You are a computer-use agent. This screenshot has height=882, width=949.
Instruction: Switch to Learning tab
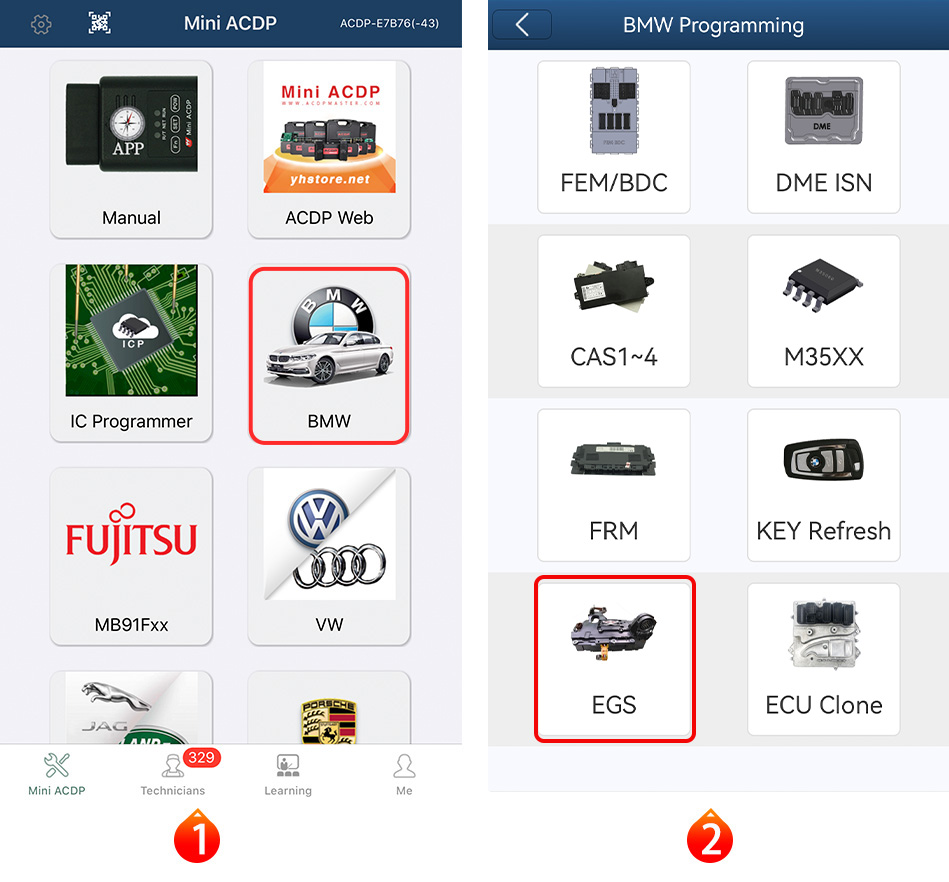[x=288, y=774]
